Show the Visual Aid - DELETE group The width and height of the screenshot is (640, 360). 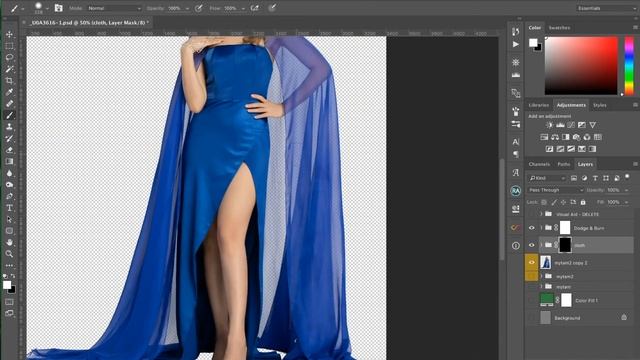click(x=531, y=214)
